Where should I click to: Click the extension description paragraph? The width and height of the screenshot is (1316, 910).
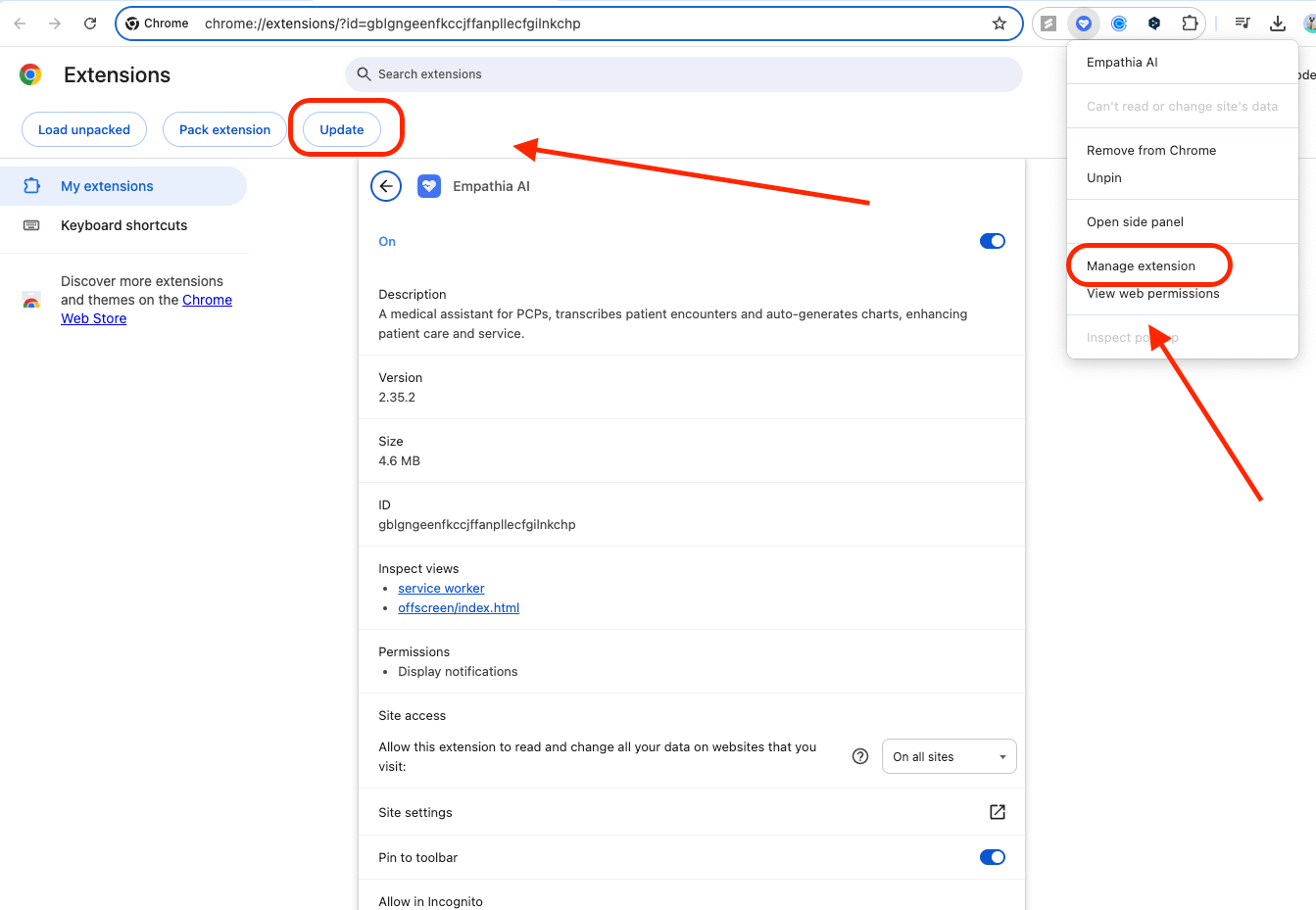point(673,323)
